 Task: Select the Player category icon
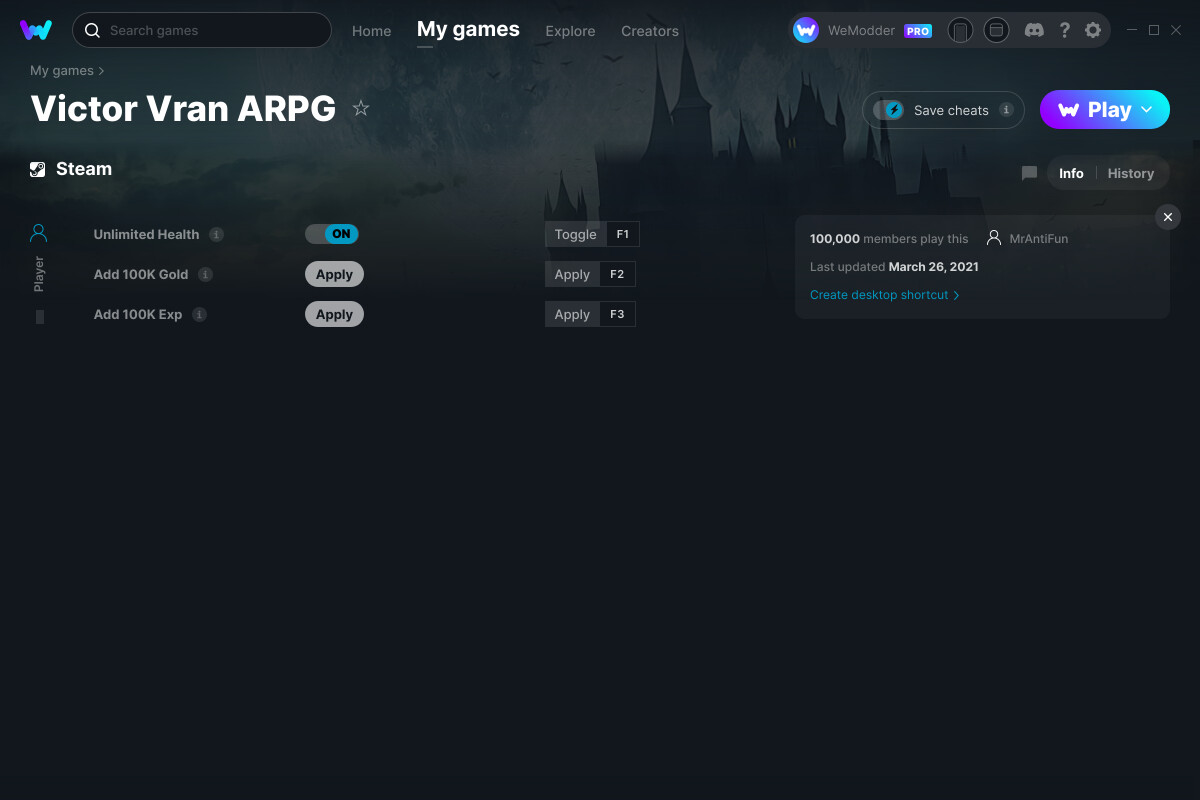[39, 233]
